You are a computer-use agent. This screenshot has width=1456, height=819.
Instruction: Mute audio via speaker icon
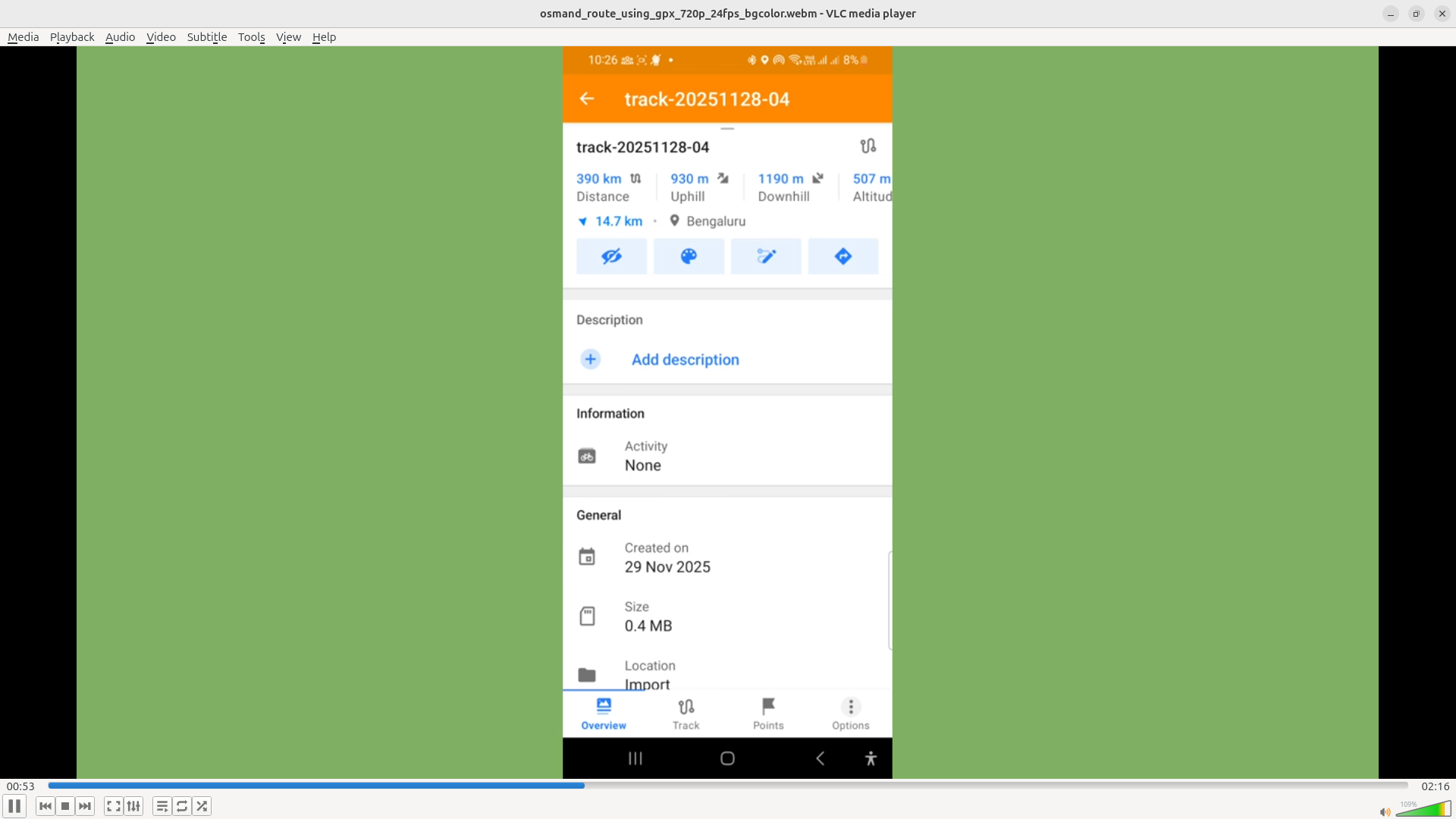click(x=1385, y=811)
